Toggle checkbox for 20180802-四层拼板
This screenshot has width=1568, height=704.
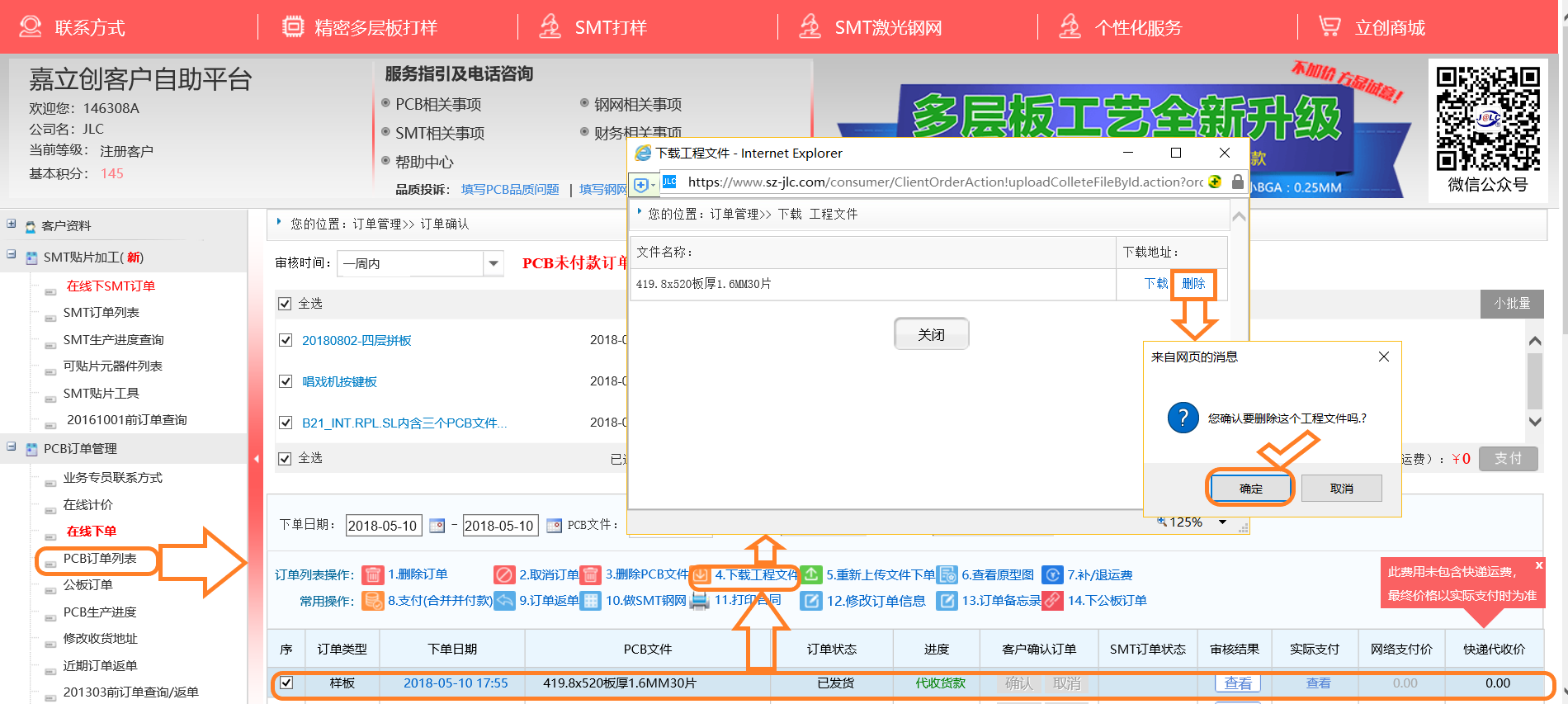[x=286, y=340]
